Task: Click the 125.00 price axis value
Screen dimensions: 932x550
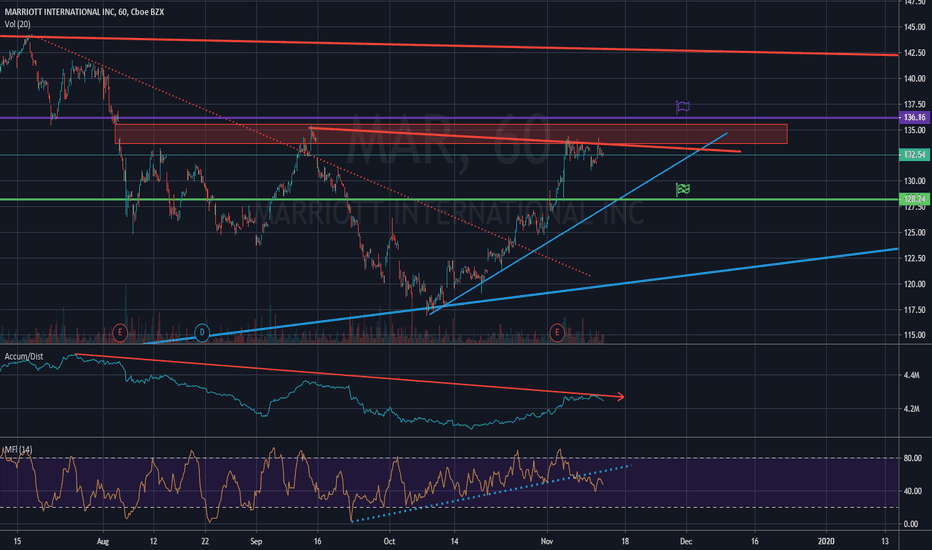Action: [x=915, y=232]
